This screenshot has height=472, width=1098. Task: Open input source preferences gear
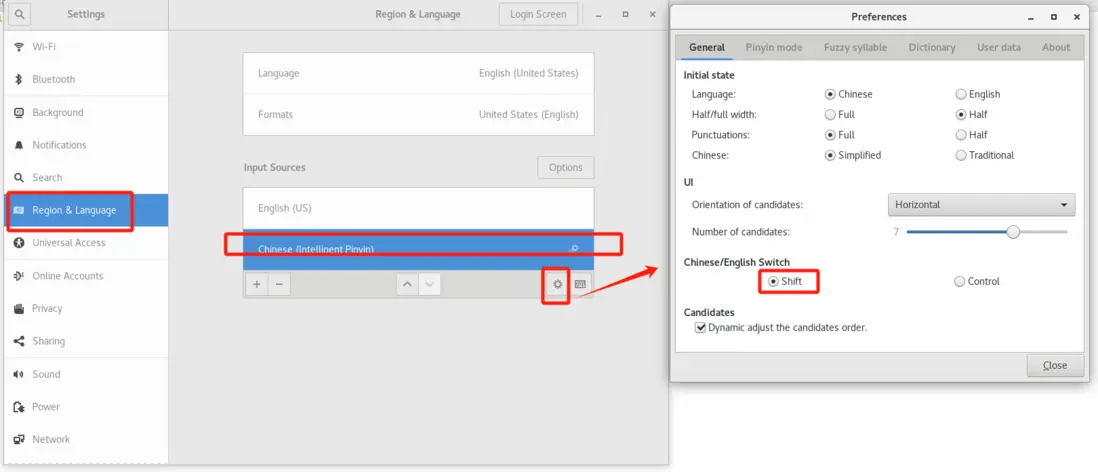(557, 284)
